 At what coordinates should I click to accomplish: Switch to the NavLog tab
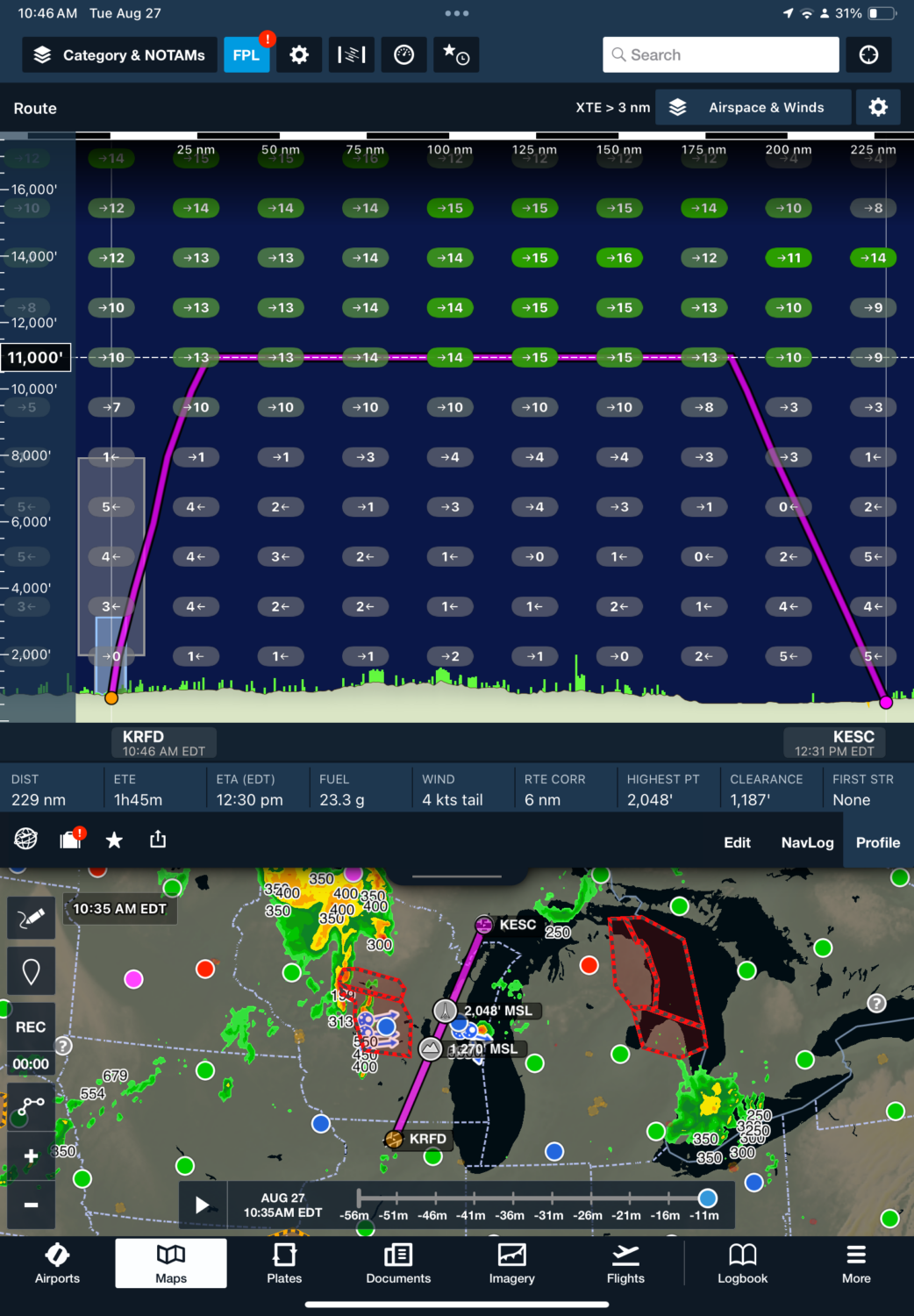tap(806, 842)
